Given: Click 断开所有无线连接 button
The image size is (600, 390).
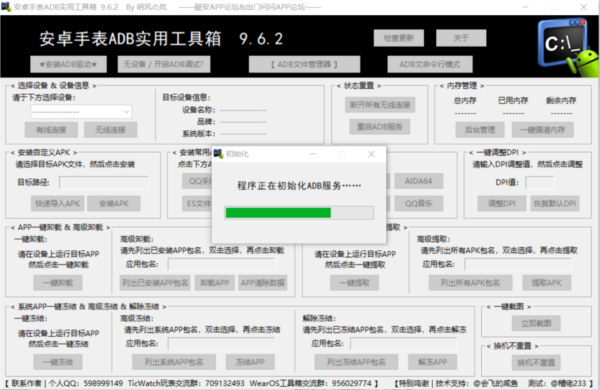Looking at the screenshot, I should [380, 105].
